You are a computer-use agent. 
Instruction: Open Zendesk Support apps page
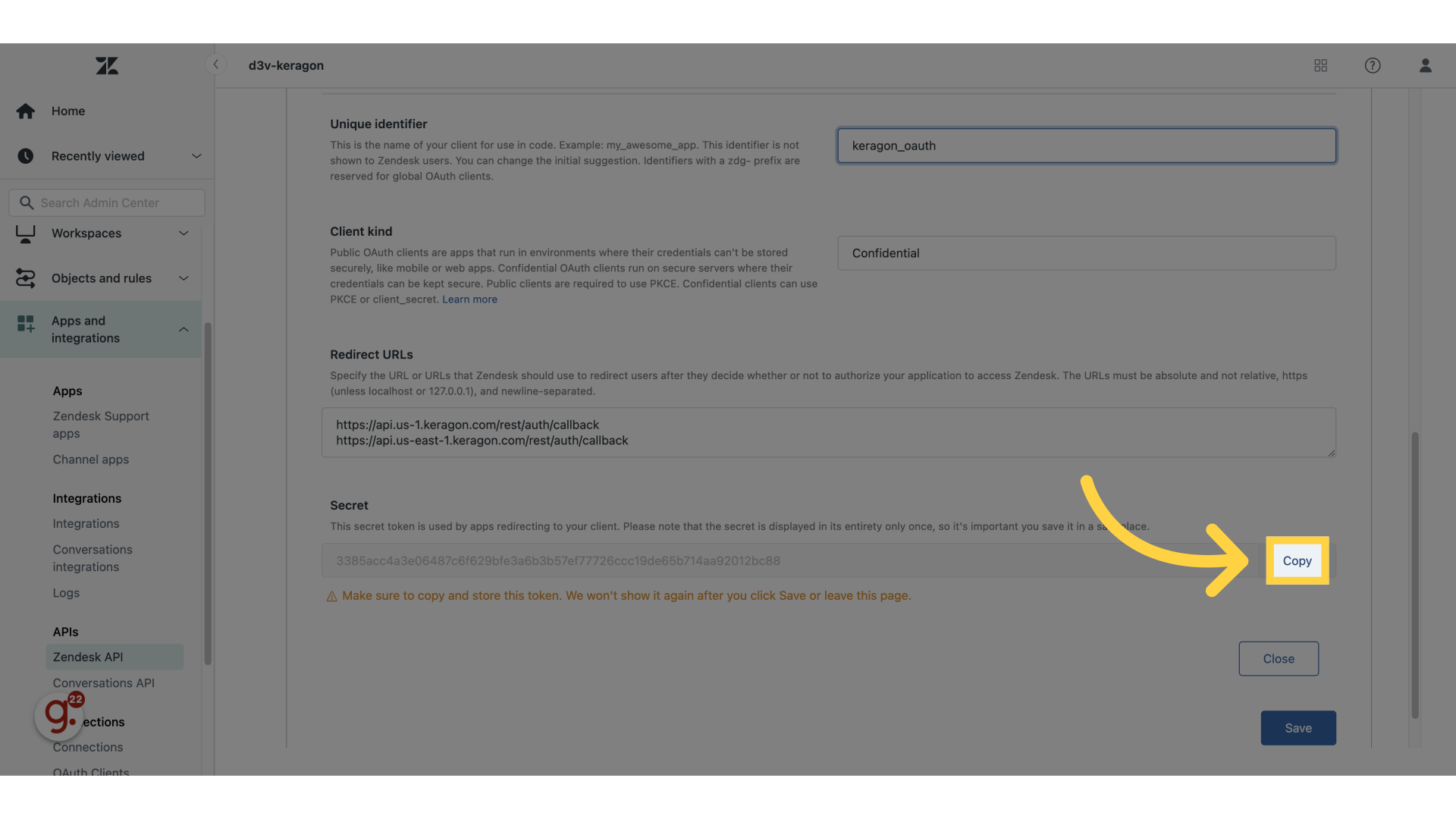pos(101,425)
